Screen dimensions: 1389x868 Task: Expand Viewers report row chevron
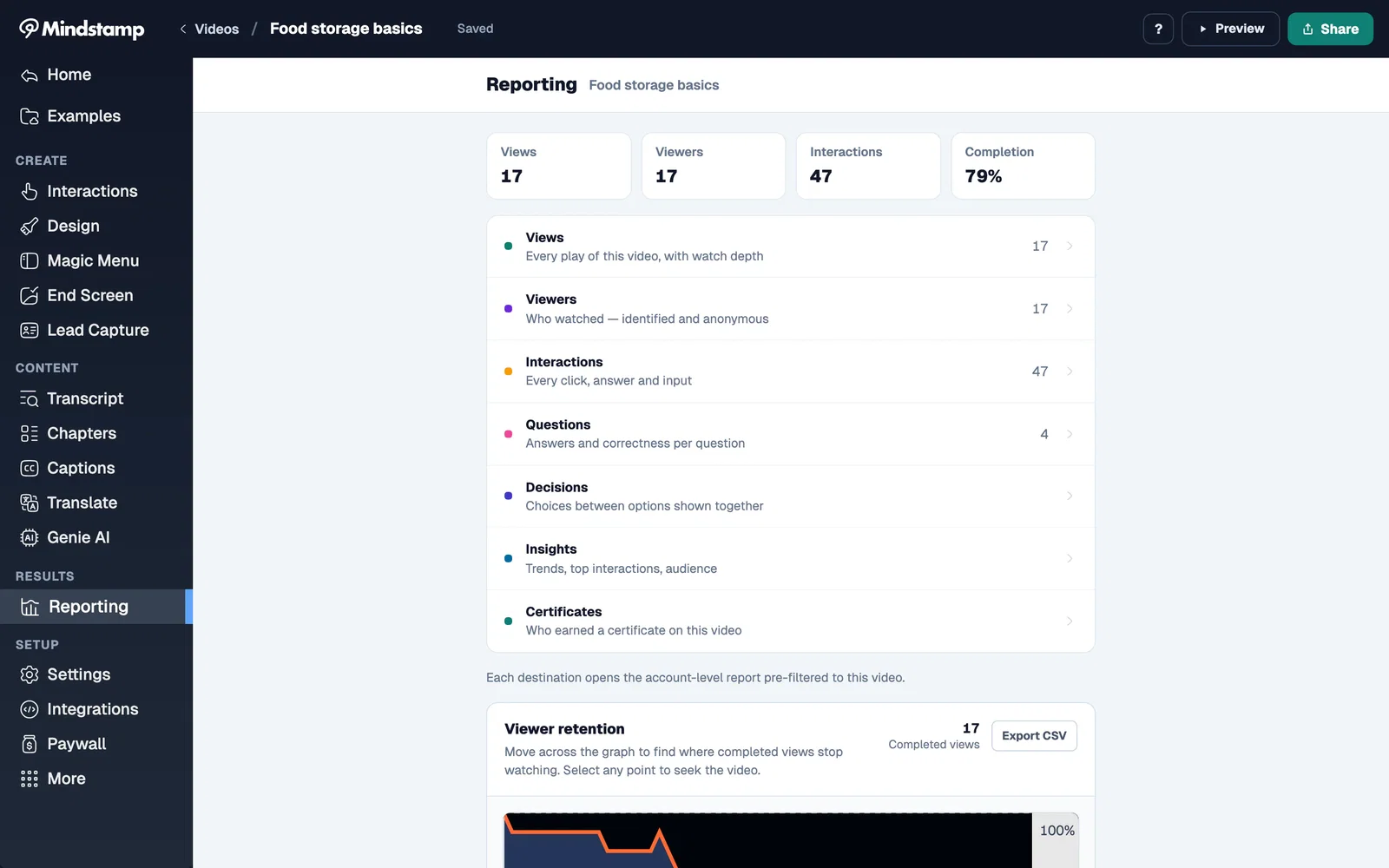[1070, 309]
